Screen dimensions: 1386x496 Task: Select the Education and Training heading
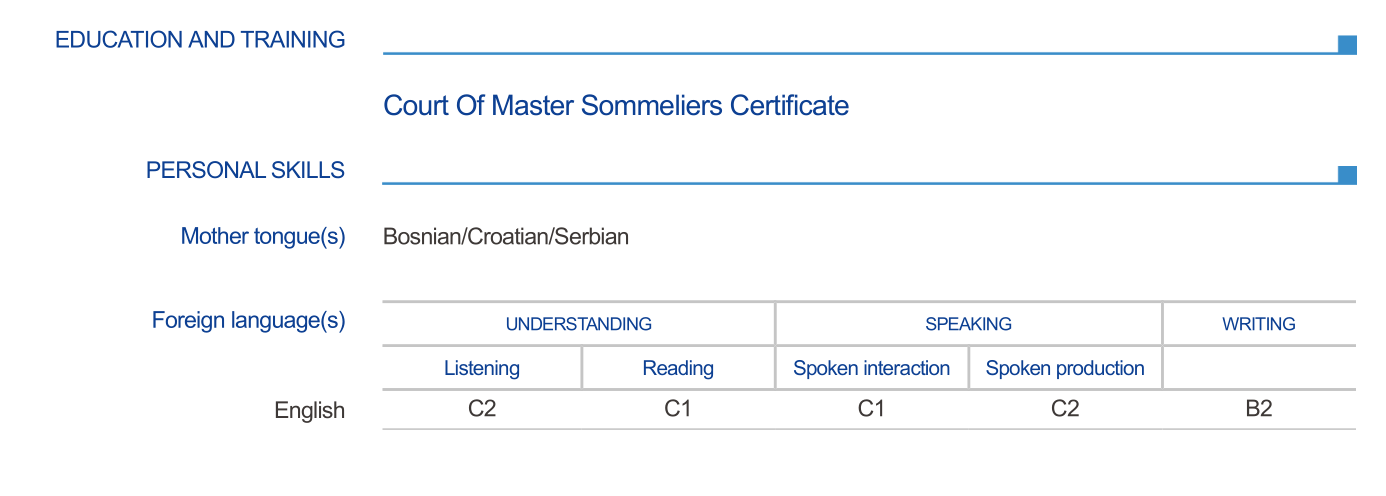(200, 40)
